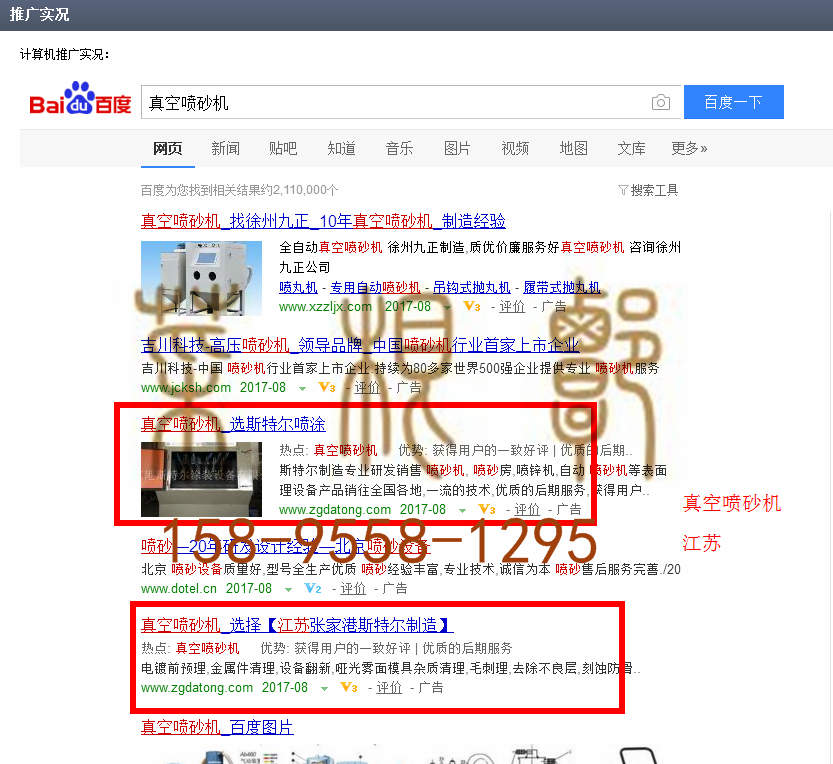Open 吉川科技-高压喷砂机 result title
This screenshot has height=764, width=833.
pyautogui.click(x=360, y=345)
